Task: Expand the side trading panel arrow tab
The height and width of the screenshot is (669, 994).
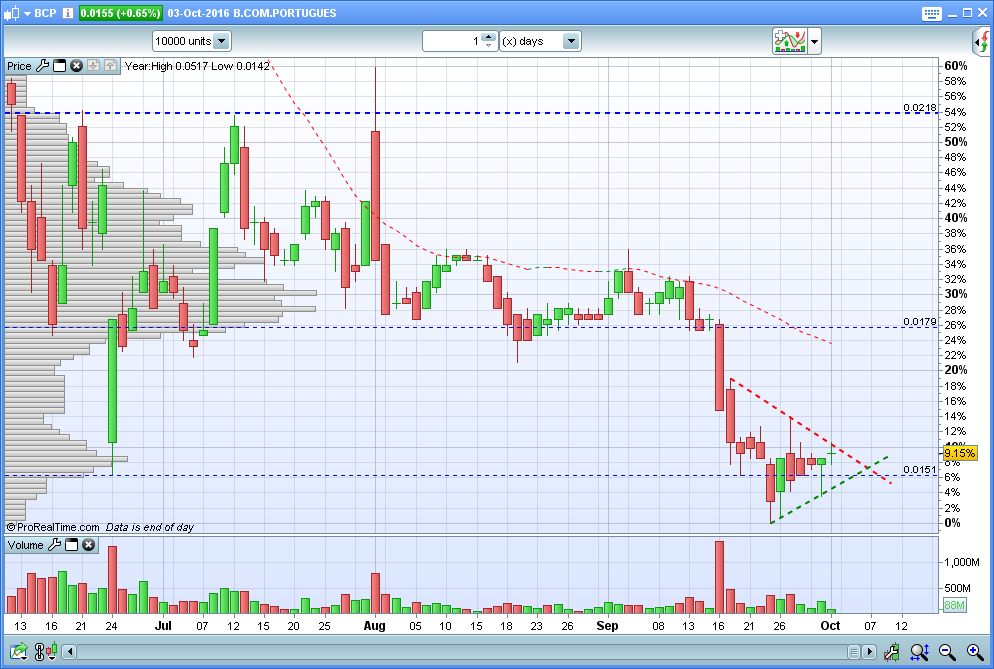Action: (x=982, y=42)
